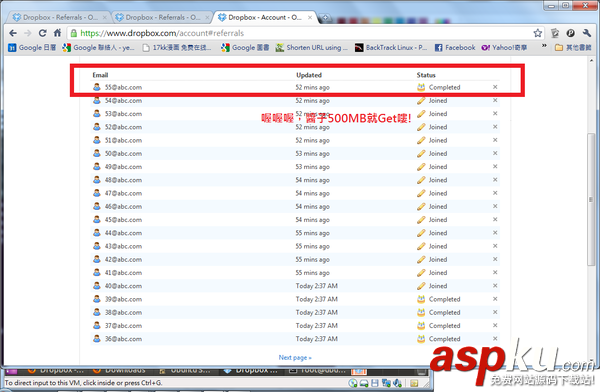Click page vertical scrollbar thumb
The image size is (600, 392).
coord(591,199)
